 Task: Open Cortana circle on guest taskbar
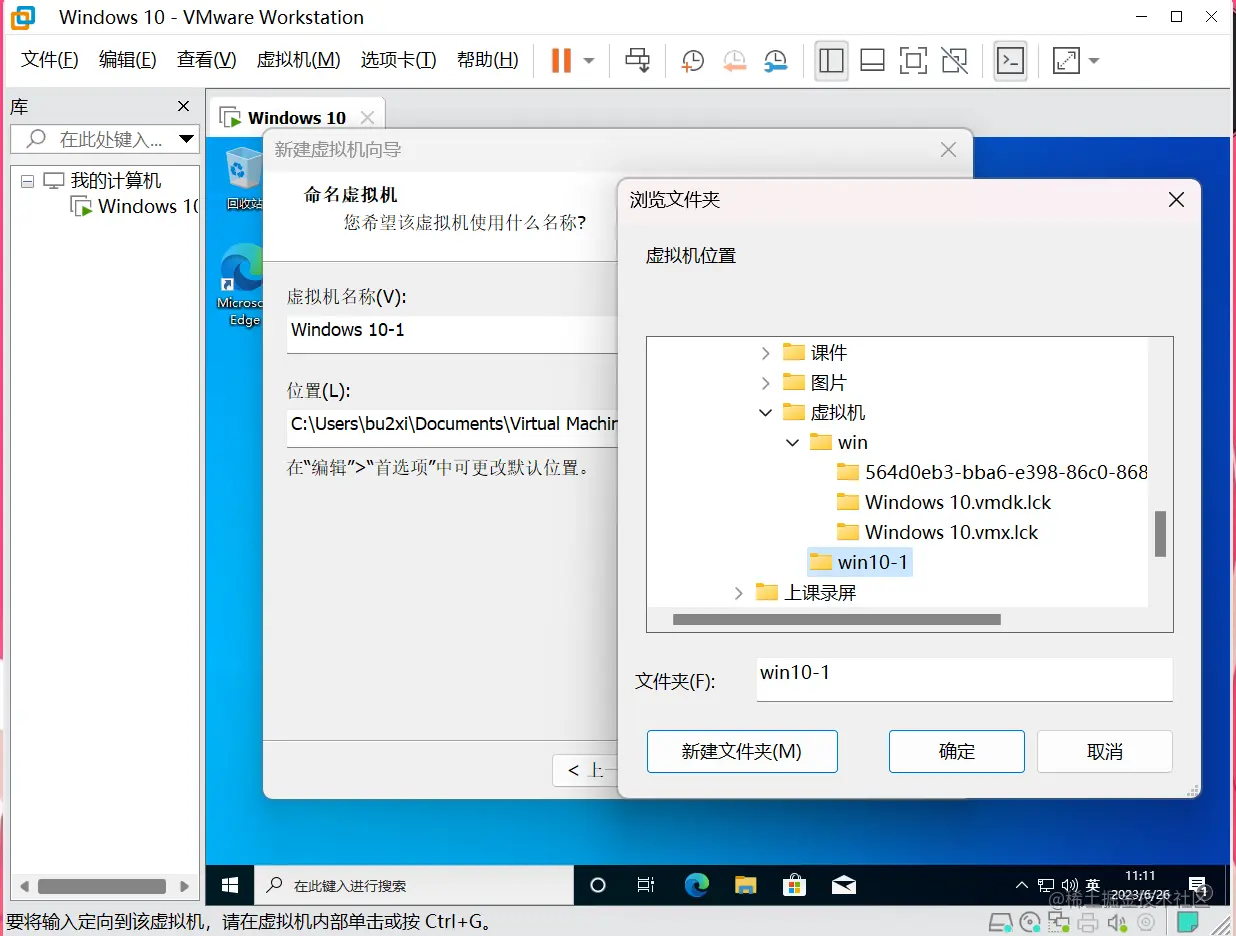tap(598, 885)
